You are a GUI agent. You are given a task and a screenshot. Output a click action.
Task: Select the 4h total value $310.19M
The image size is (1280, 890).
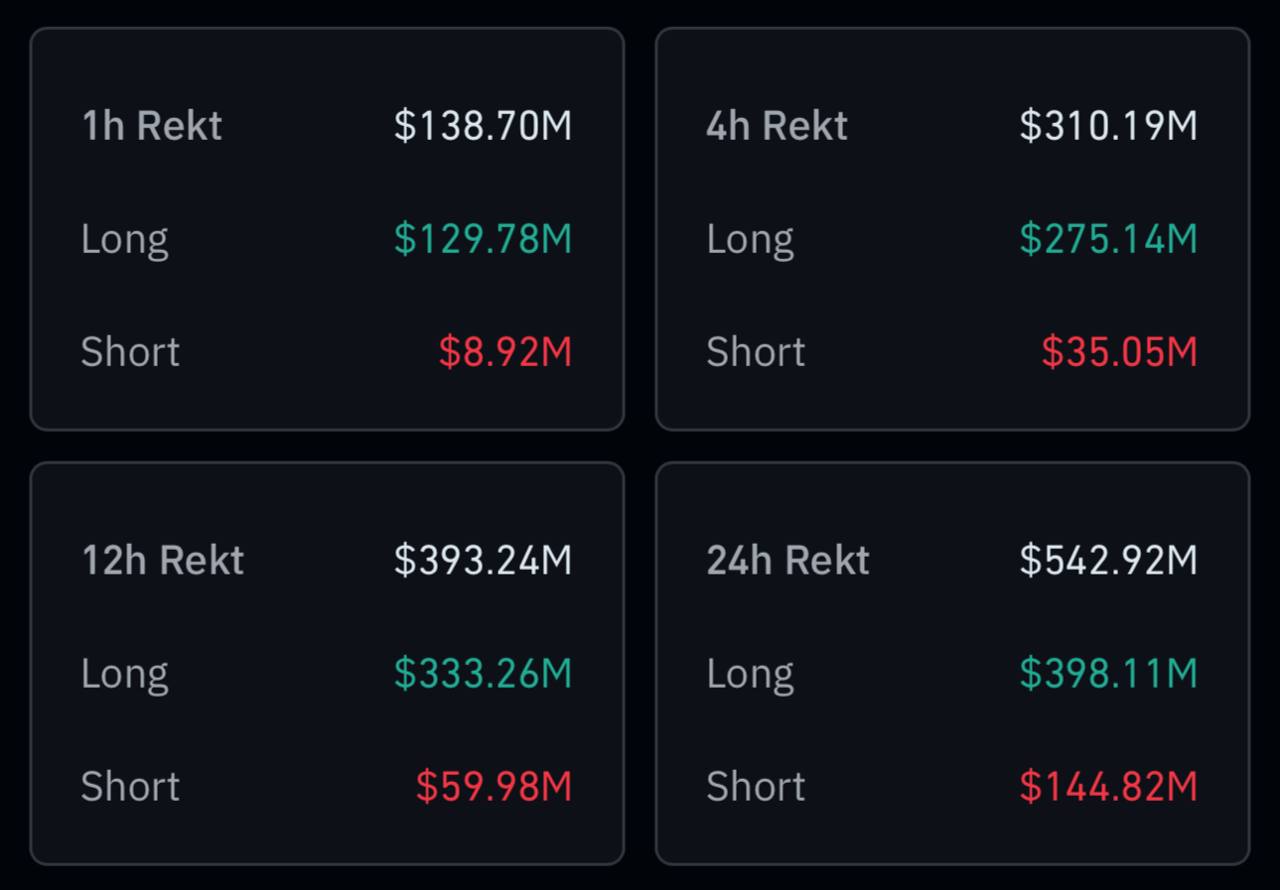pos(1108,126)
